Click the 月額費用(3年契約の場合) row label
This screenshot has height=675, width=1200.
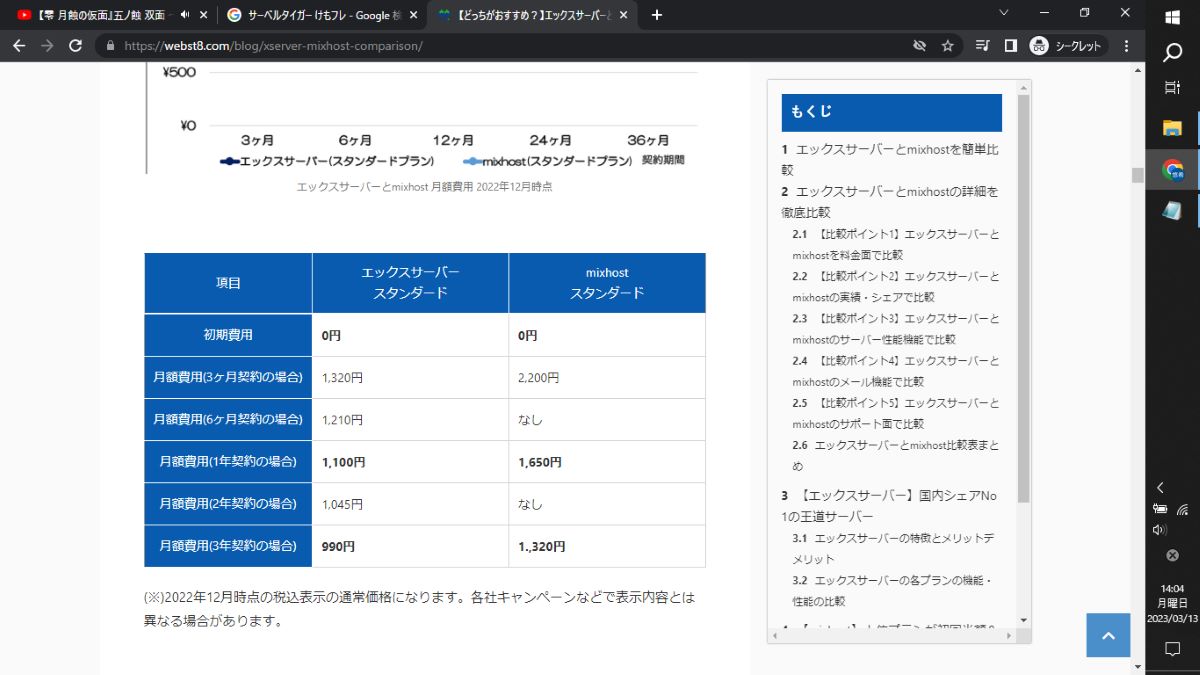pos(228,546)
